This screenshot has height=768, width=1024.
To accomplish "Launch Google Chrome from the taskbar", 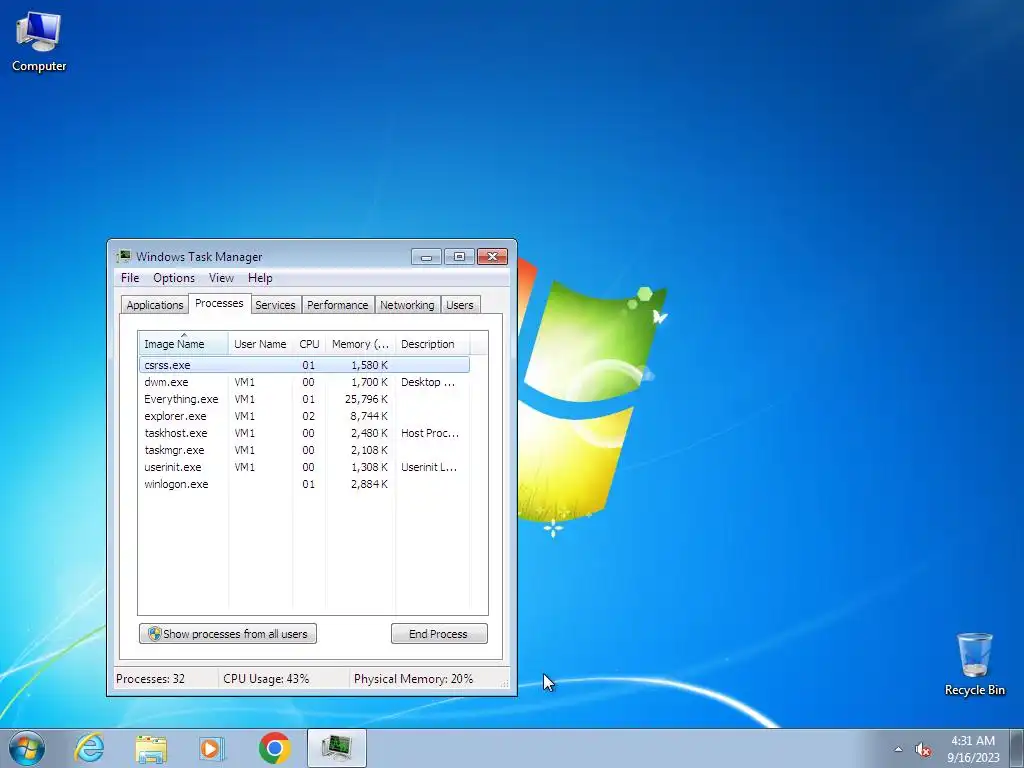I will [274, 748].
